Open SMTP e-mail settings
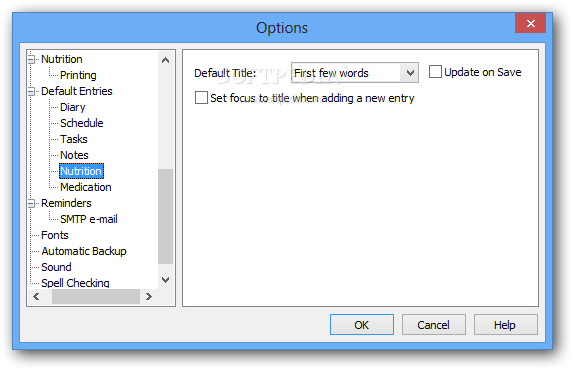 89,219
